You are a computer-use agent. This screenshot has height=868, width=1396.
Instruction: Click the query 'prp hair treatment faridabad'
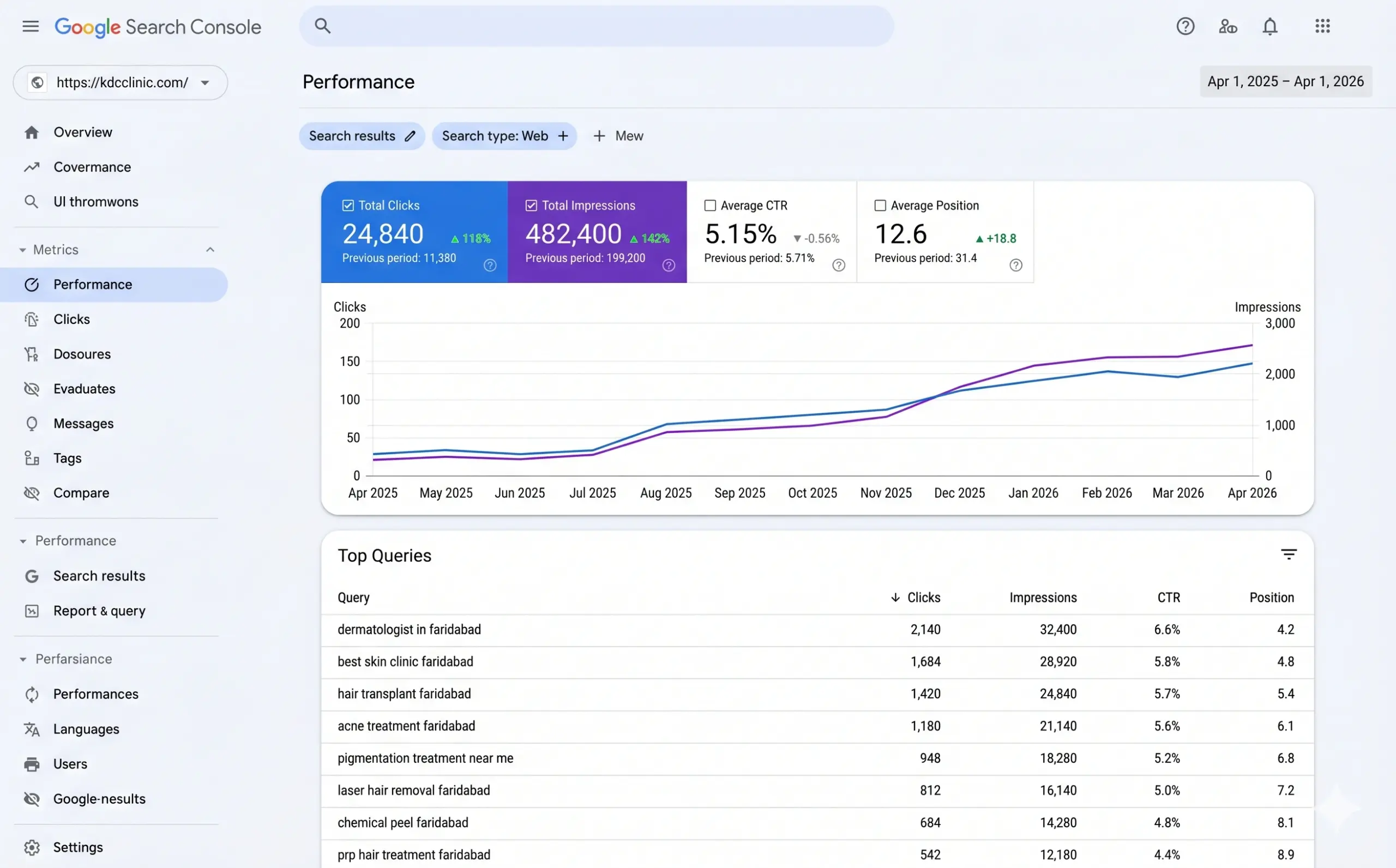tap(414, 855)
